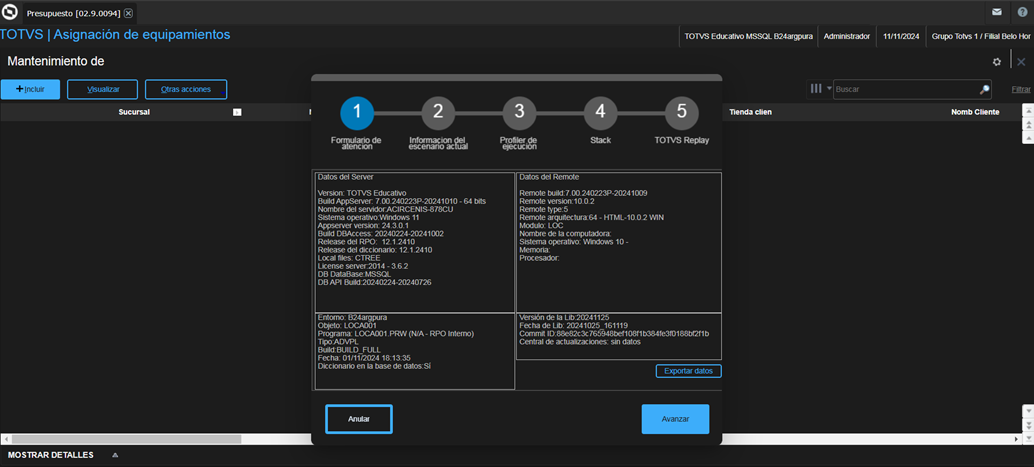
Task: Click the go-to-first-record arrow at the top of the scrollbar
Action: [1027, 109]
